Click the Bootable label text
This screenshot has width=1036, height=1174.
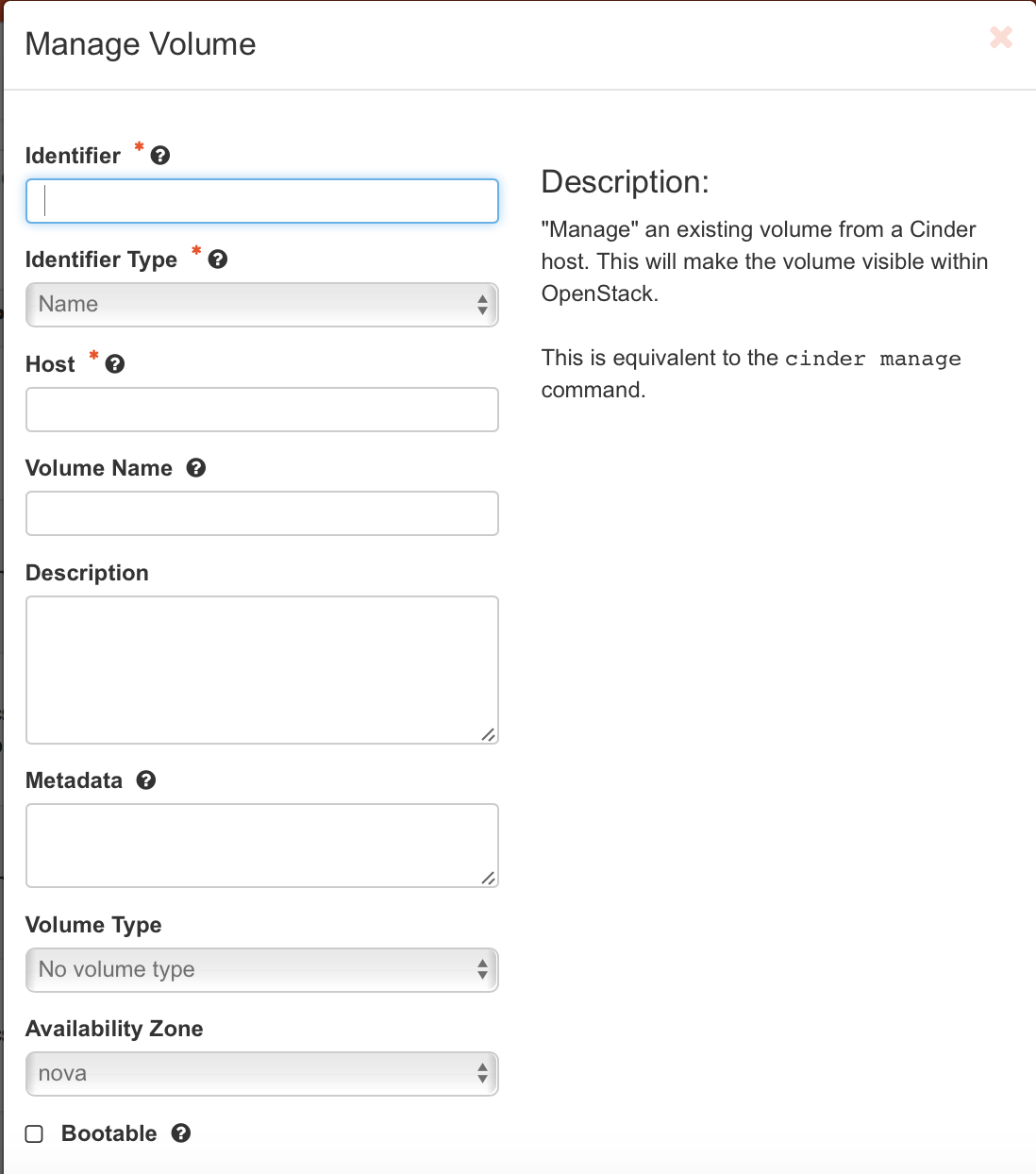tap(109, 1133)
